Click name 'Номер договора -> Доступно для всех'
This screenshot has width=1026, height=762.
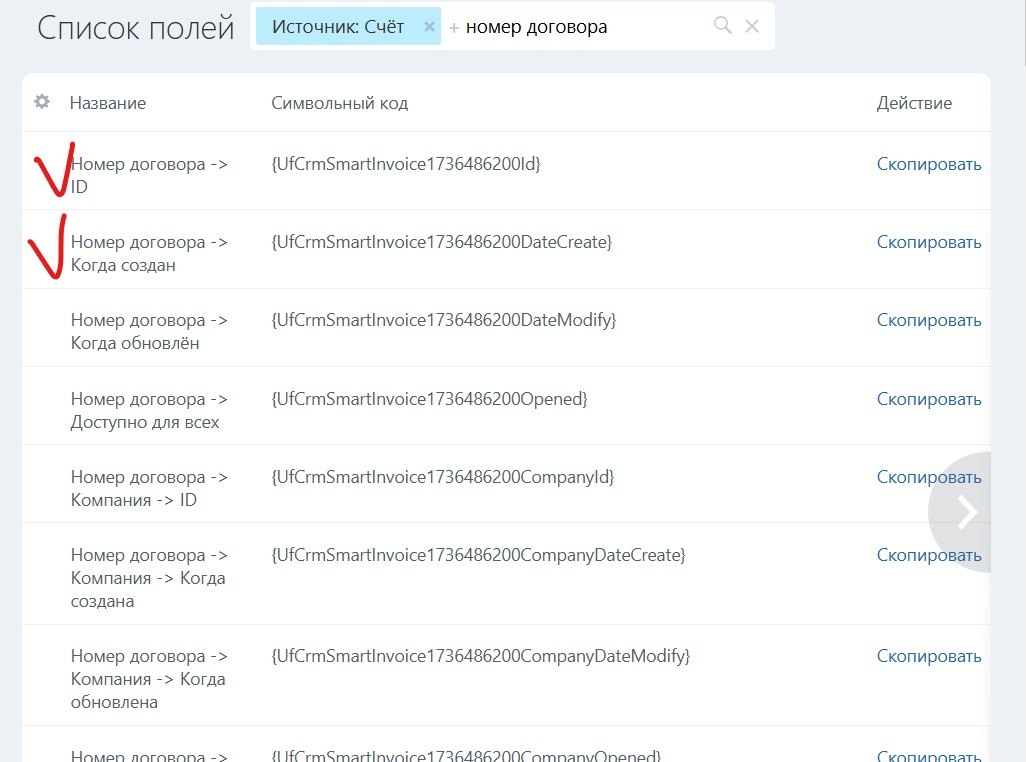[x=149, y=410]
